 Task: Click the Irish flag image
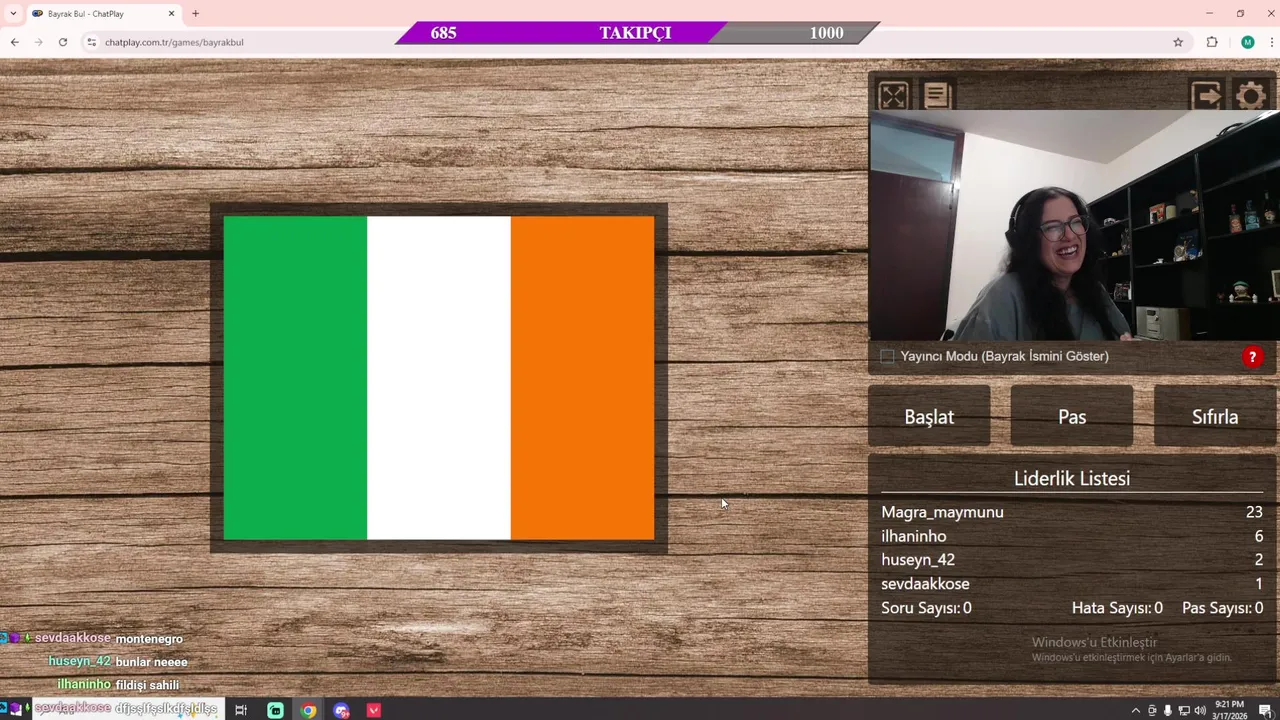[439, 378]
